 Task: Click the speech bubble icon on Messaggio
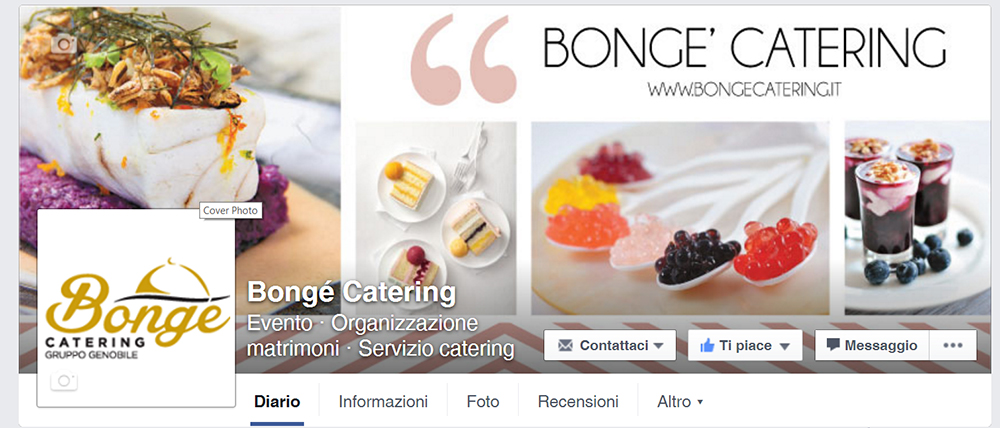pos(833,345)
